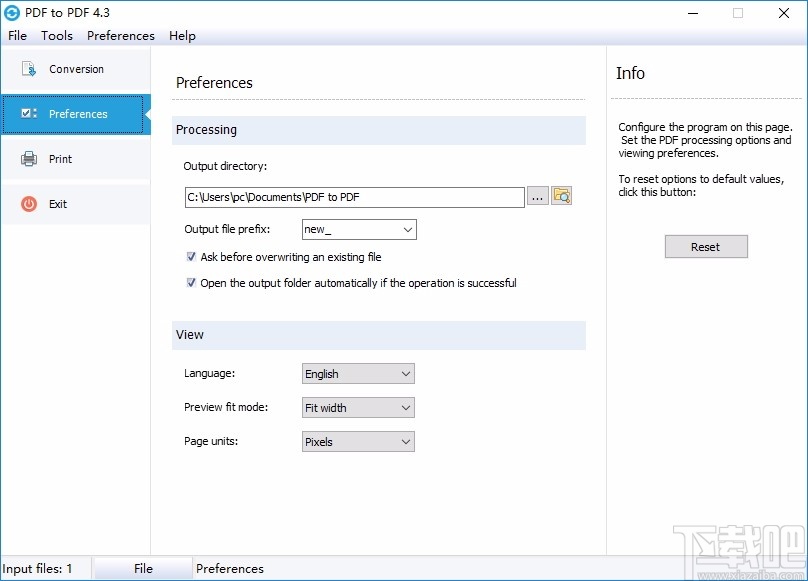The width and height of the screenshot is (808, 581).
Task: Open the Help menu
Action: (182, 36)
